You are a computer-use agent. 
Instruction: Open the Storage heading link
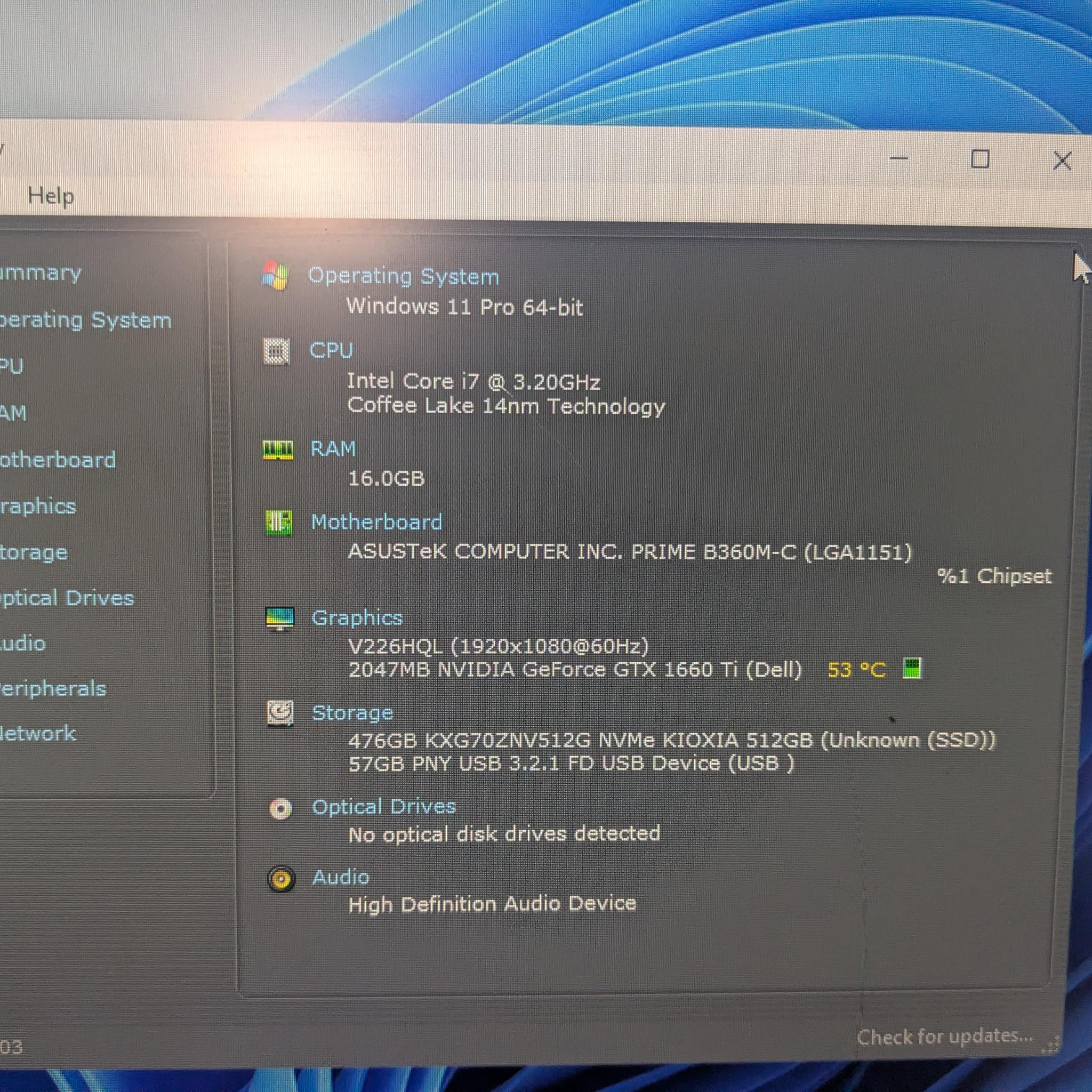(352, 713)
